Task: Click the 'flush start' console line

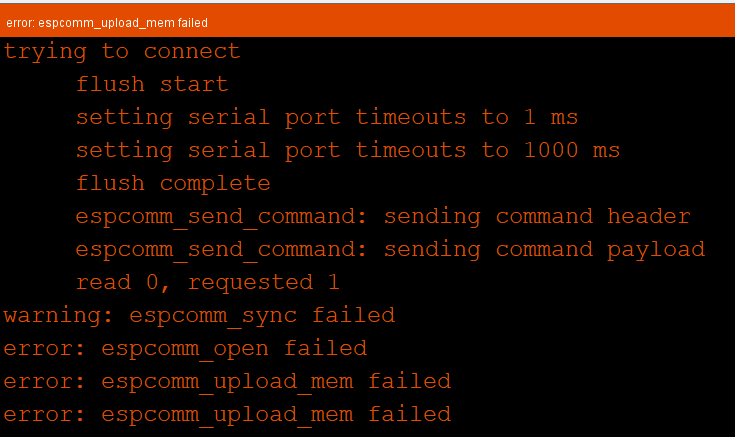Action: coord(152,84)
